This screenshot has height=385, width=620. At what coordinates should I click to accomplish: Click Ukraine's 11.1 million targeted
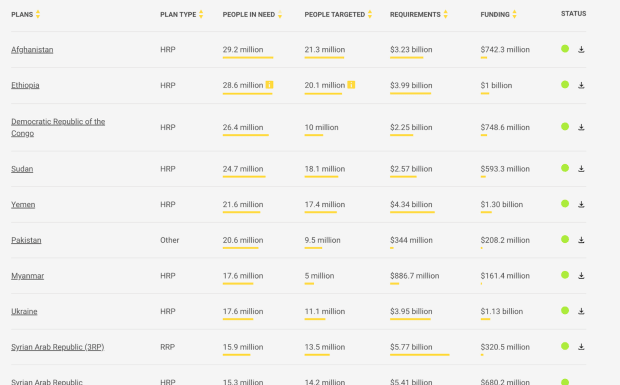tap(325, 311)
